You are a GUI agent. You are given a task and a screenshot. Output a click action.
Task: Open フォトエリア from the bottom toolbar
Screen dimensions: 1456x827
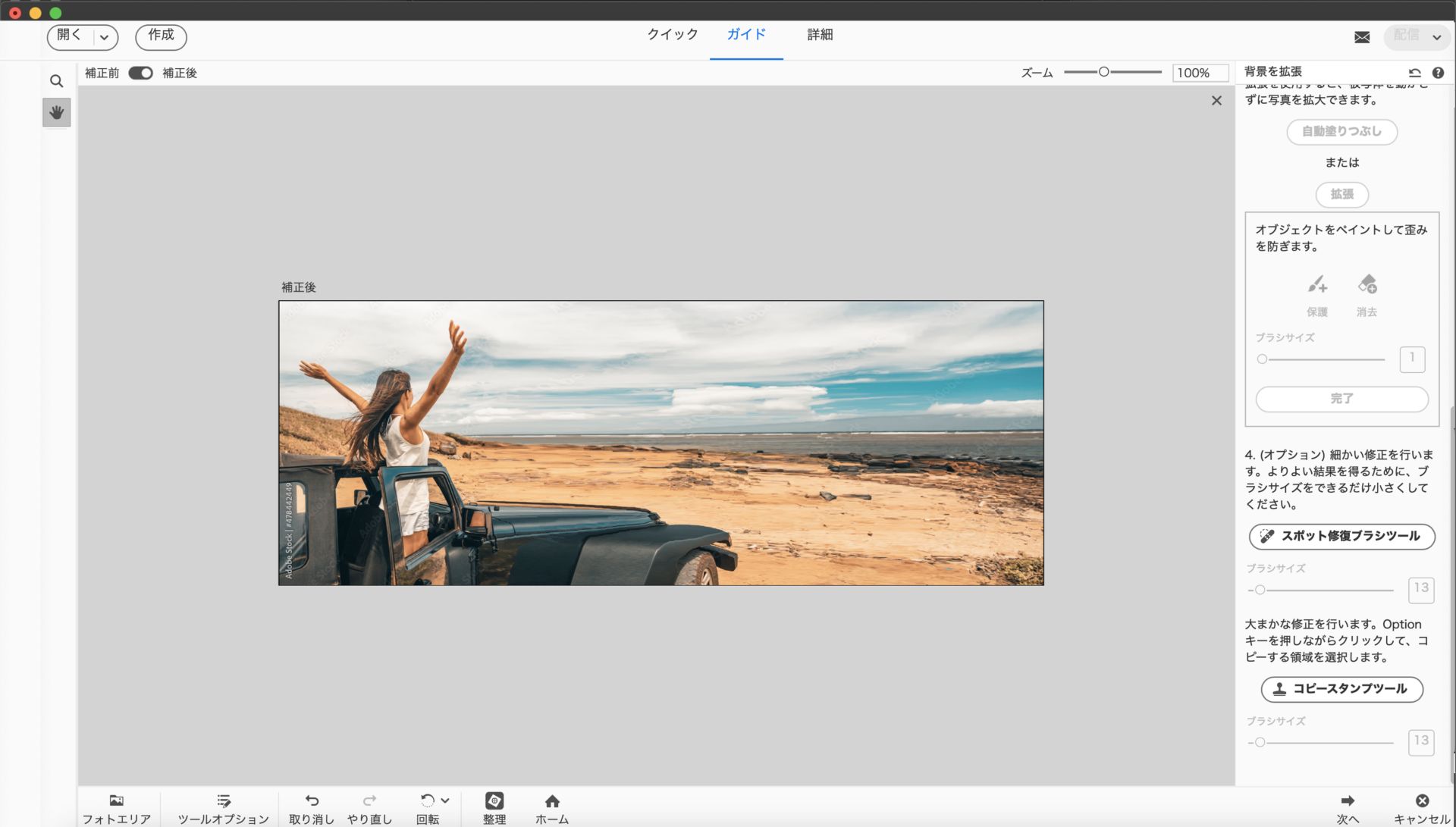[116, 806]
